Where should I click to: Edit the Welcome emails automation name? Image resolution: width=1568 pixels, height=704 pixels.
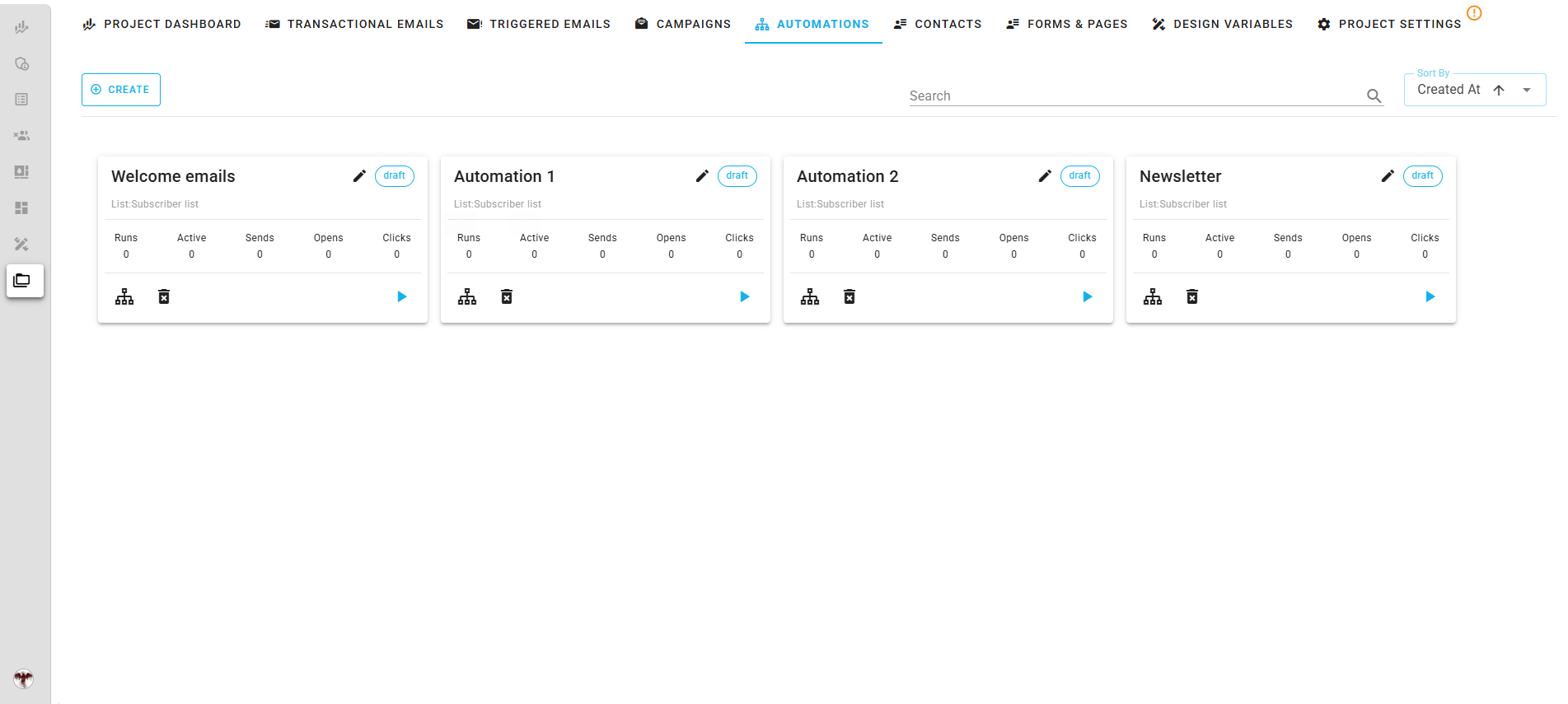[x=359, y=176]
